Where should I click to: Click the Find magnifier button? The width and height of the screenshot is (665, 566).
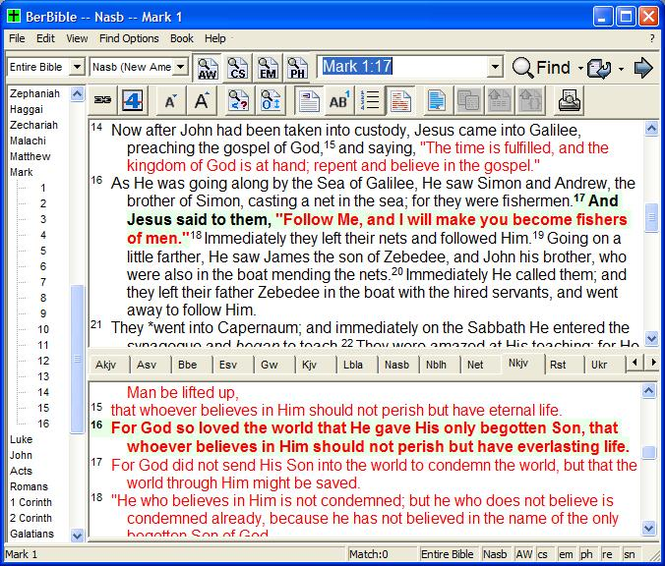coord(541,67)
